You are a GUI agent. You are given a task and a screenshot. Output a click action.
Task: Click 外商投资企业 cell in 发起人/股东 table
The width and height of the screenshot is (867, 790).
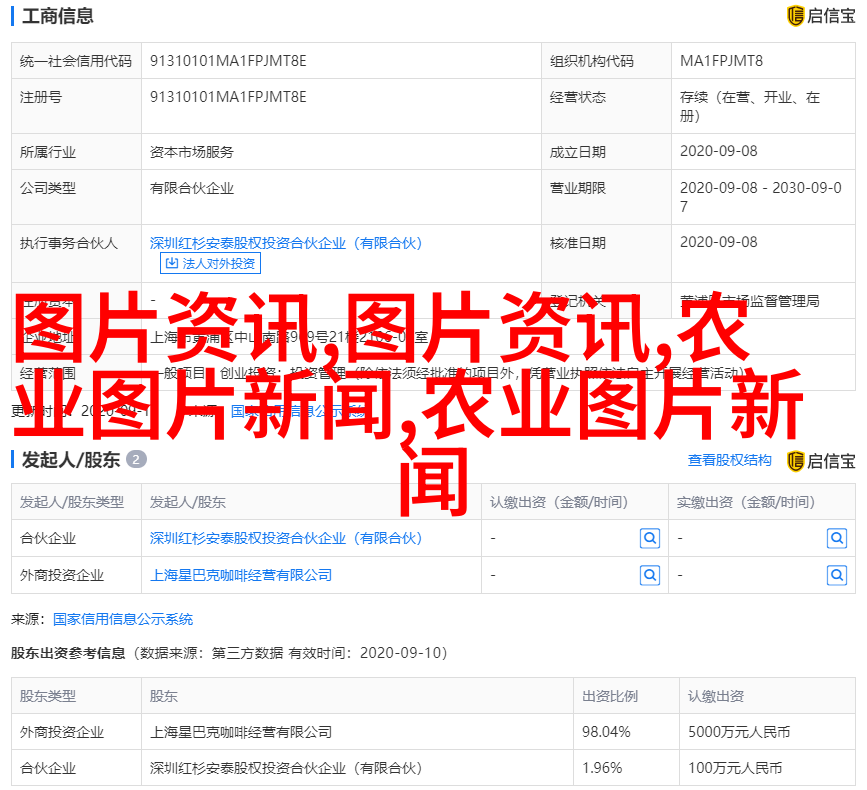76,576
